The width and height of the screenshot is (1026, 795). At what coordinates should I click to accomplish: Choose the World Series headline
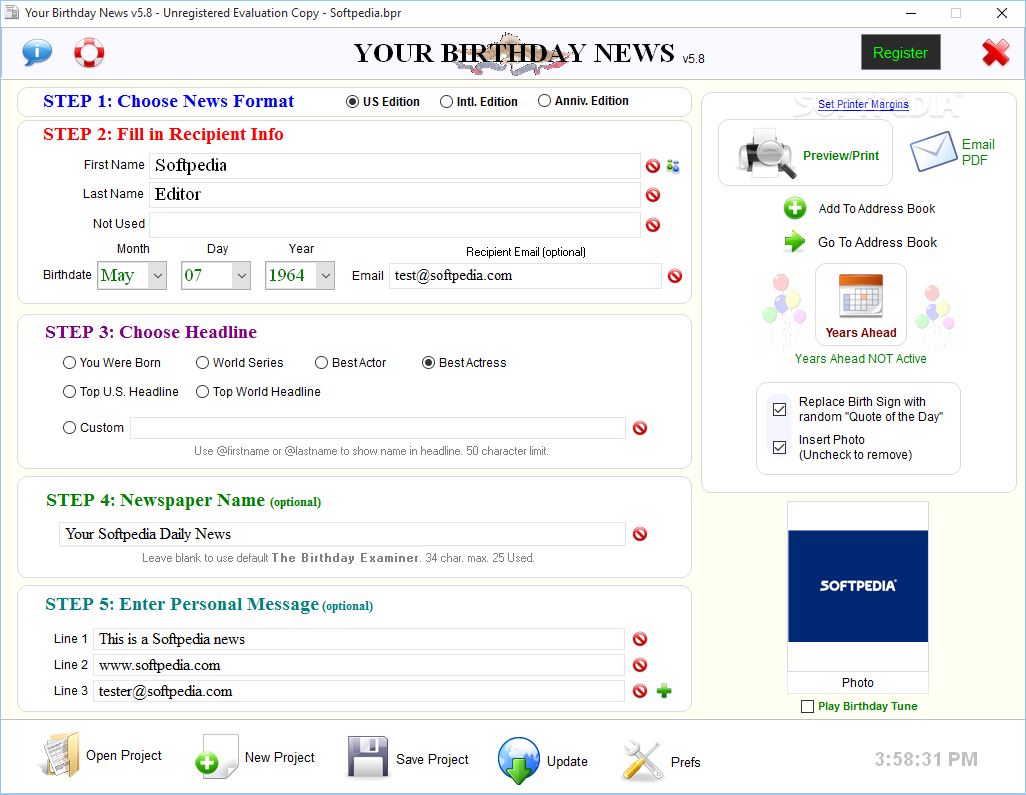point(202,362)
